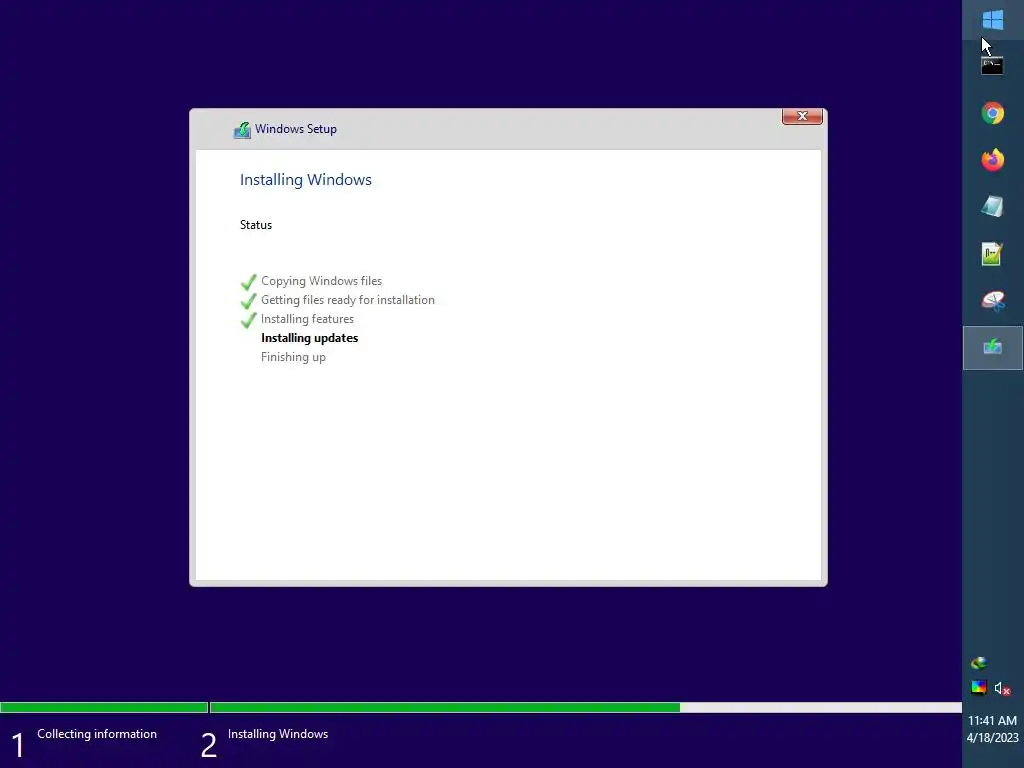Viewport: 1024px width, 768px height.
Task: Open the light blue notepad taskbar icon
Action: (993, 206)
